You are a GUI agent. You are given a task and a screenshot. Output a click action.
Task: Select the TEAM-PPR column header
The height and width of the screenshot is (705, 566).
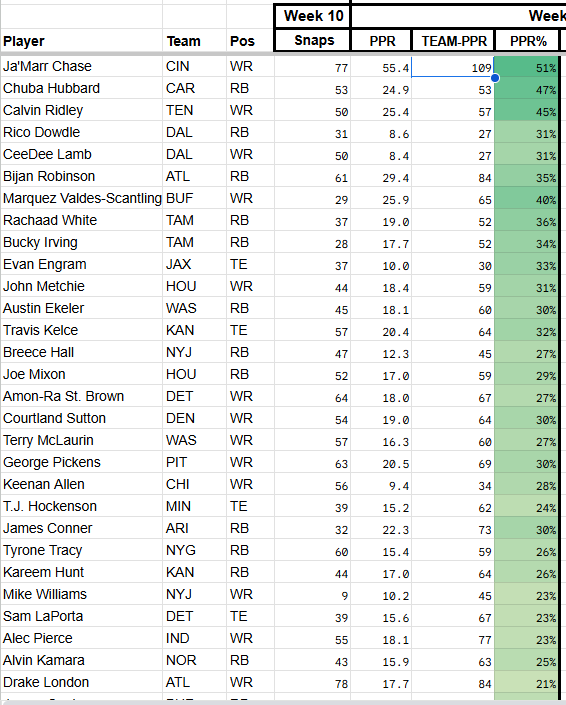pyautogui.click(x=453, y=41)
